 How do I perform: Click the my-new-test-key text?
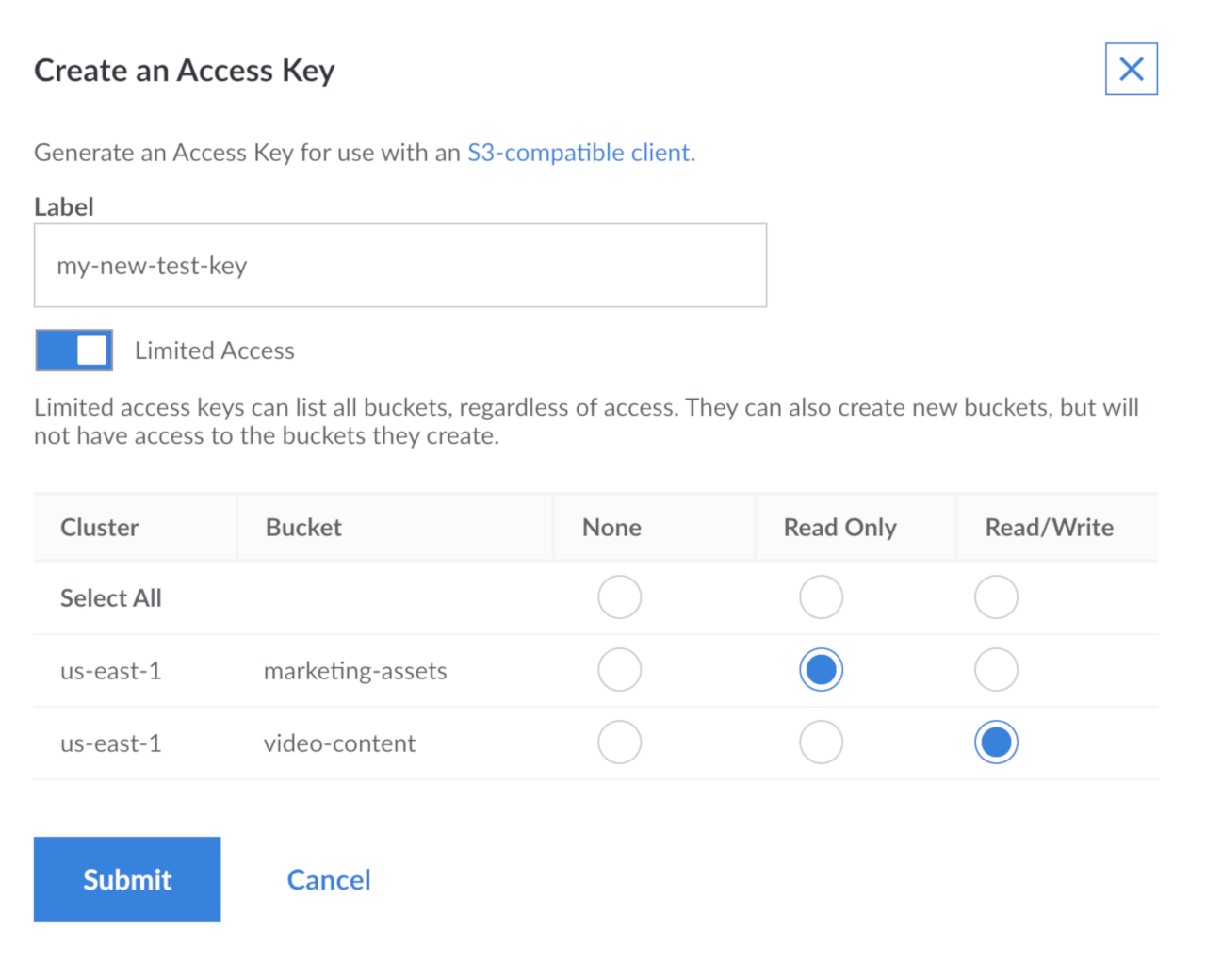[152, 266]
